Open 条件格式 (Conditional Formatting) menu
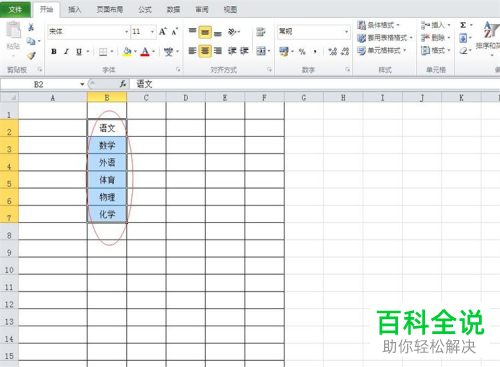 pyautogui.click(x=378, y=25)
